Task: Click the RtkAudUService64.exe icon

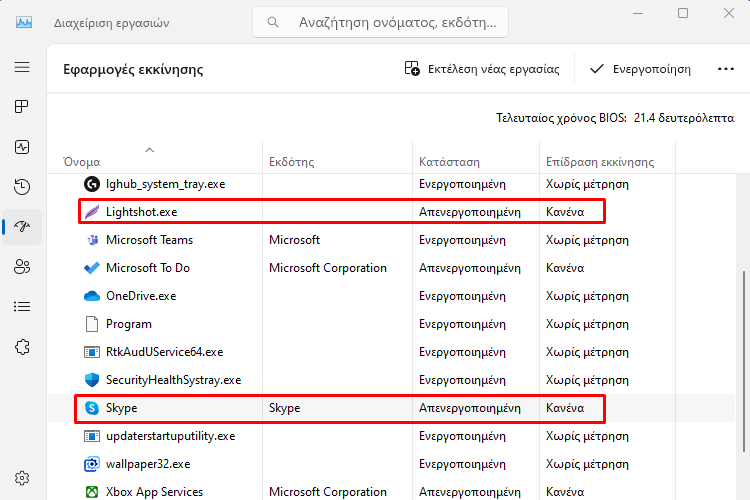Action: click(x=92, y=352)
